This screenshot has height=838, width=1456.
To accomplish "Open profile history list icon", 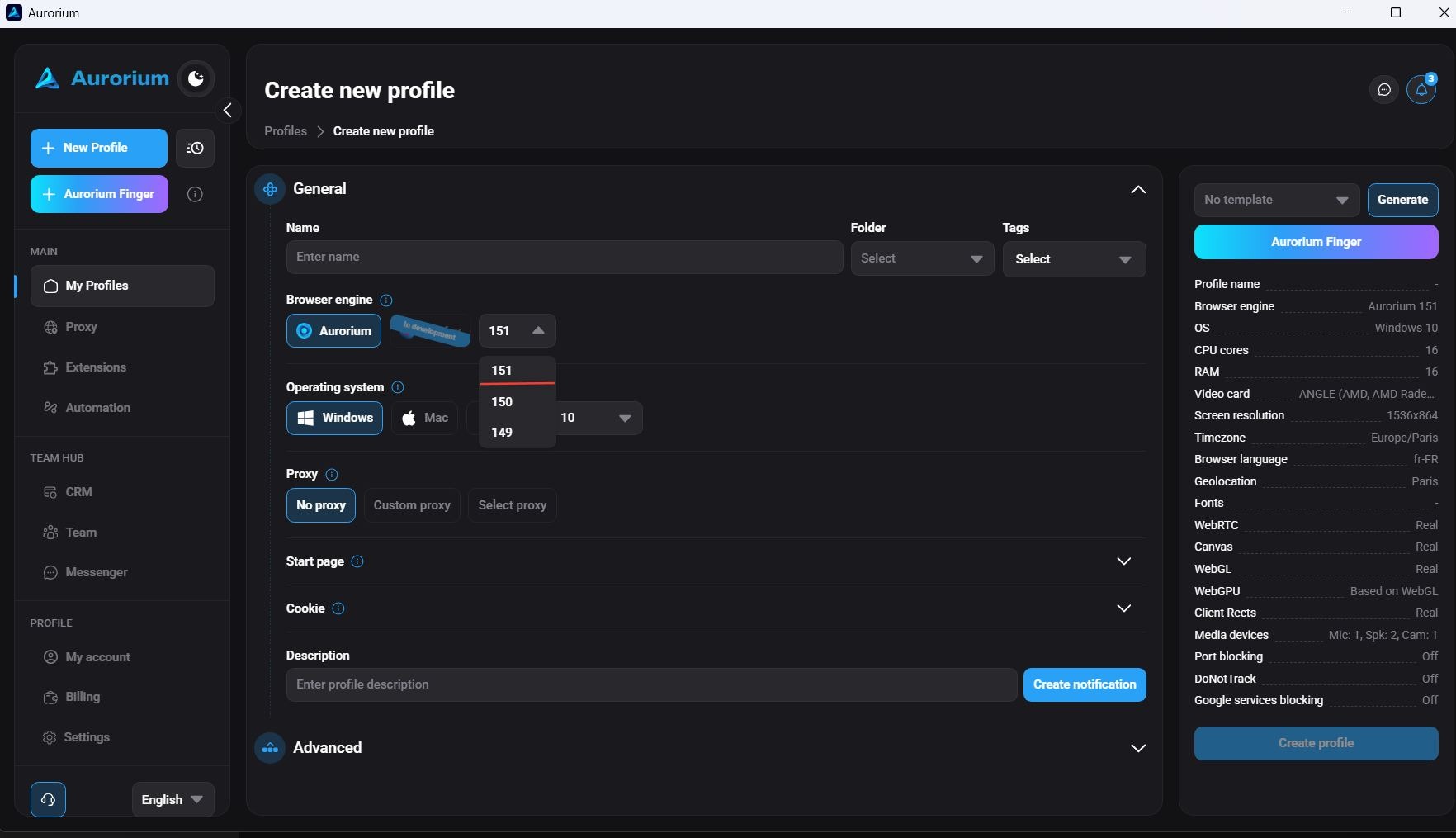I will coord(195,148).
